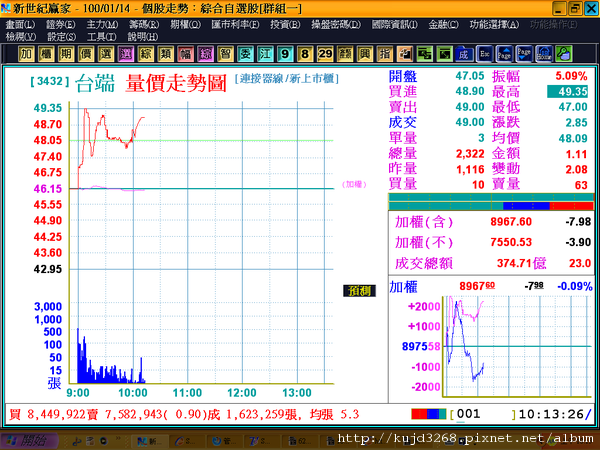Image resolution: width=600 pixels, height=450 pixels.
Task: Click the Page Down toolbar icon
Action: click(524, 54)
